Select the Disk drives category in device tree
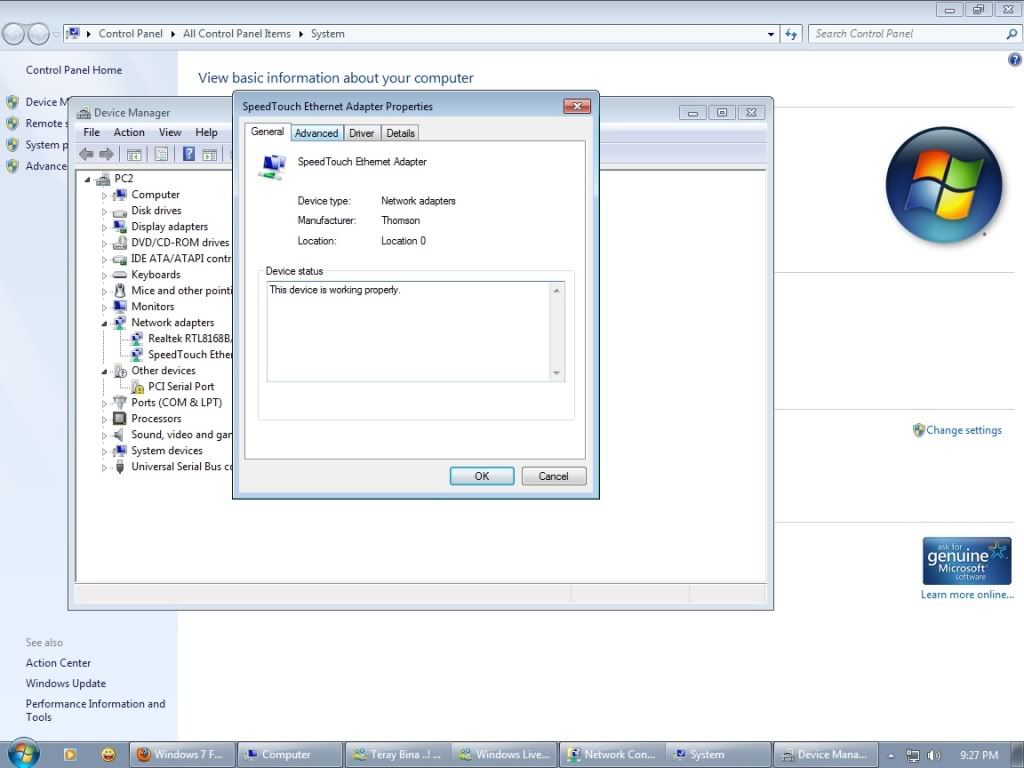Viewport: 1024px width, 768px height. pyautogui.click(x=156, y=210)
